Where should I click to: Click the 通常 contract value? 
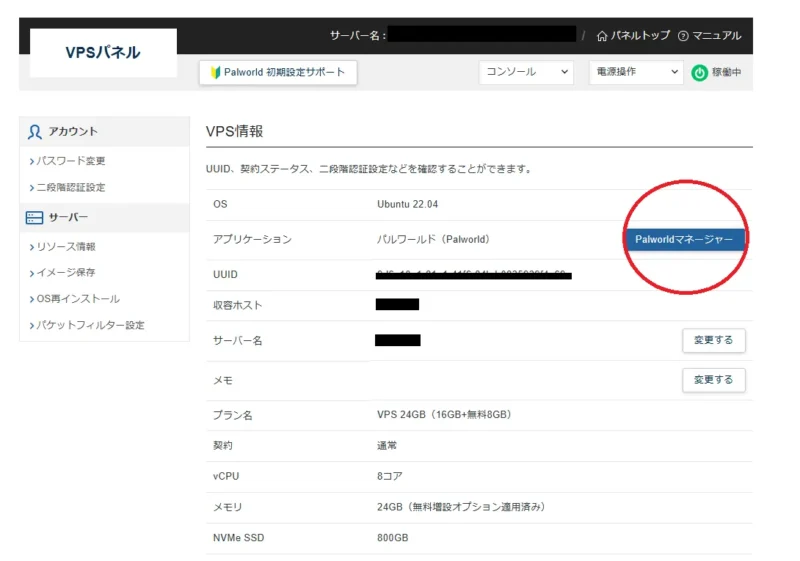(387, 445)
